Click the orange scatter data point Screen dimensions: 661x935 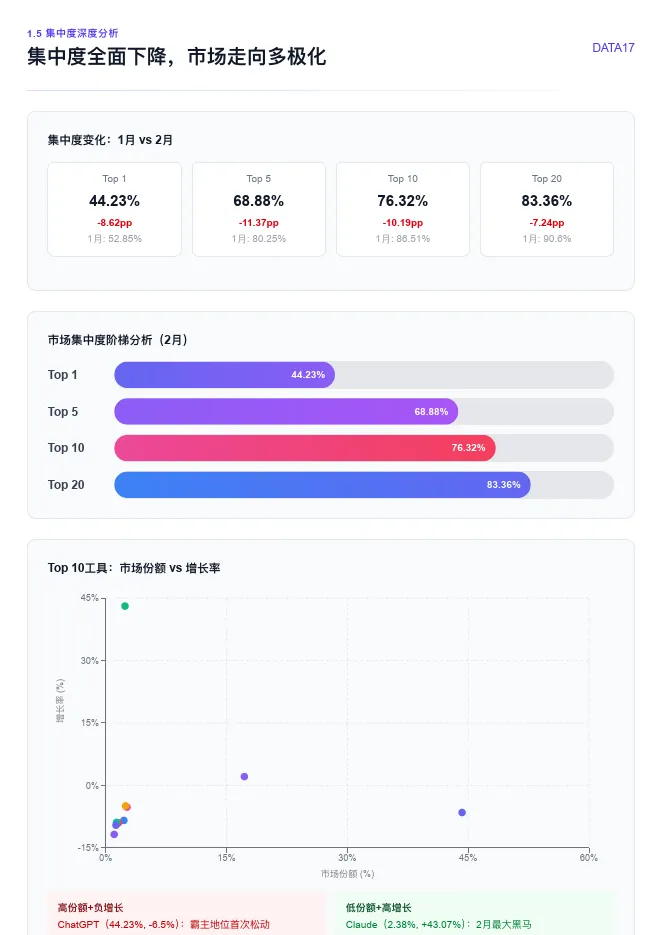pyautogui.click(x=125, y=806)
